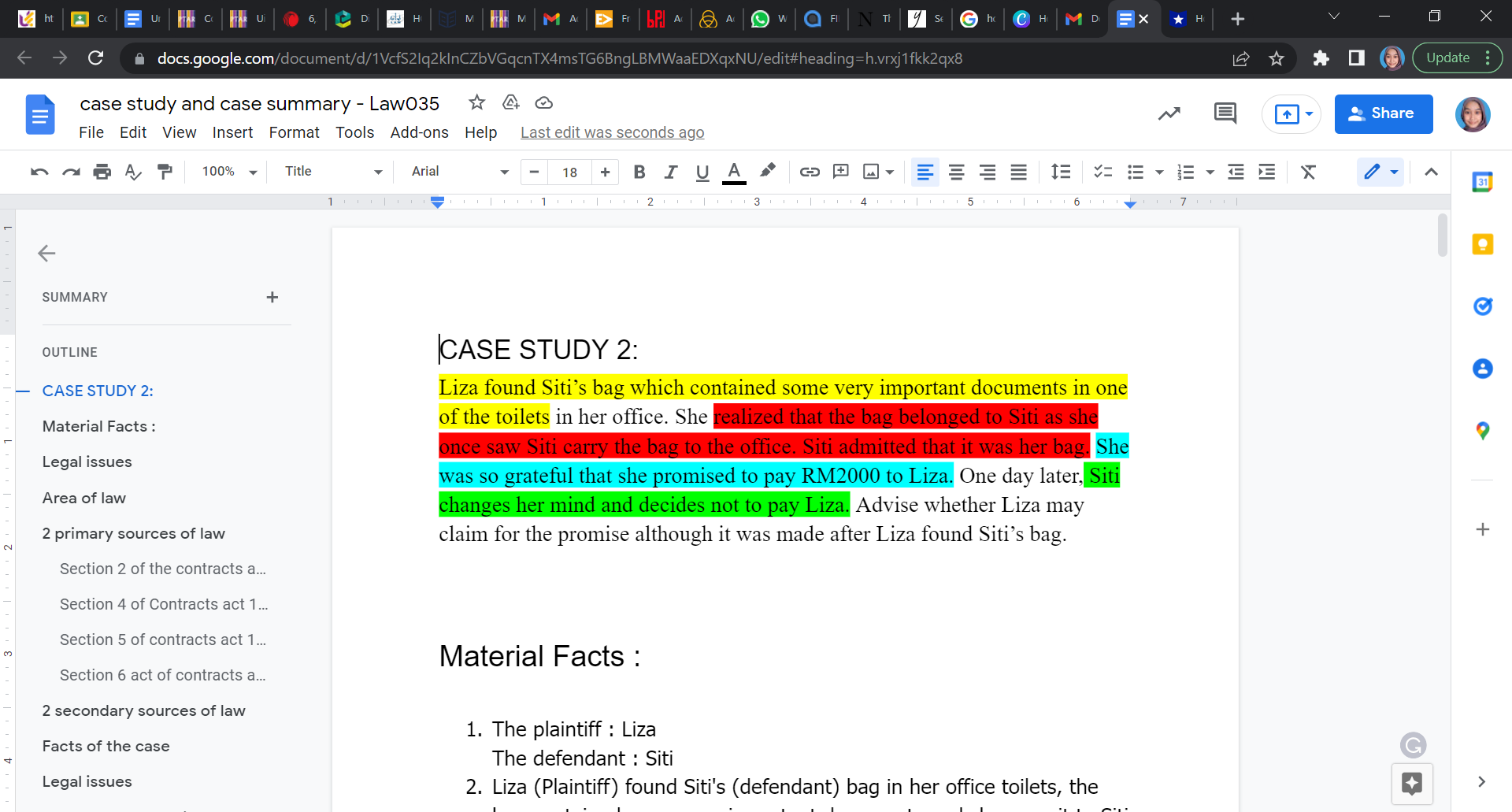Viewport: 1512px width, 812px height.
Task: Hide the menus with up chevron
Action: 1432,172
